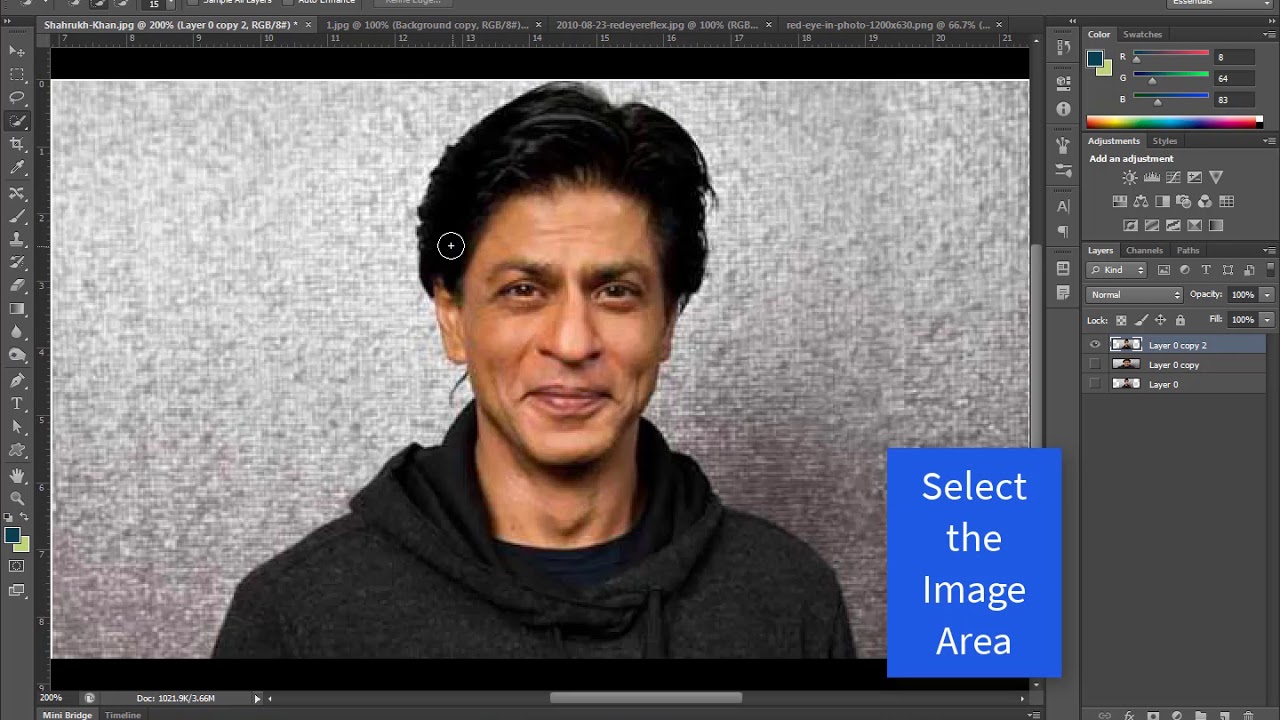Select the Path Selection tool
The height and width of the screenshot is (720, 1280).
coord(17,427)
